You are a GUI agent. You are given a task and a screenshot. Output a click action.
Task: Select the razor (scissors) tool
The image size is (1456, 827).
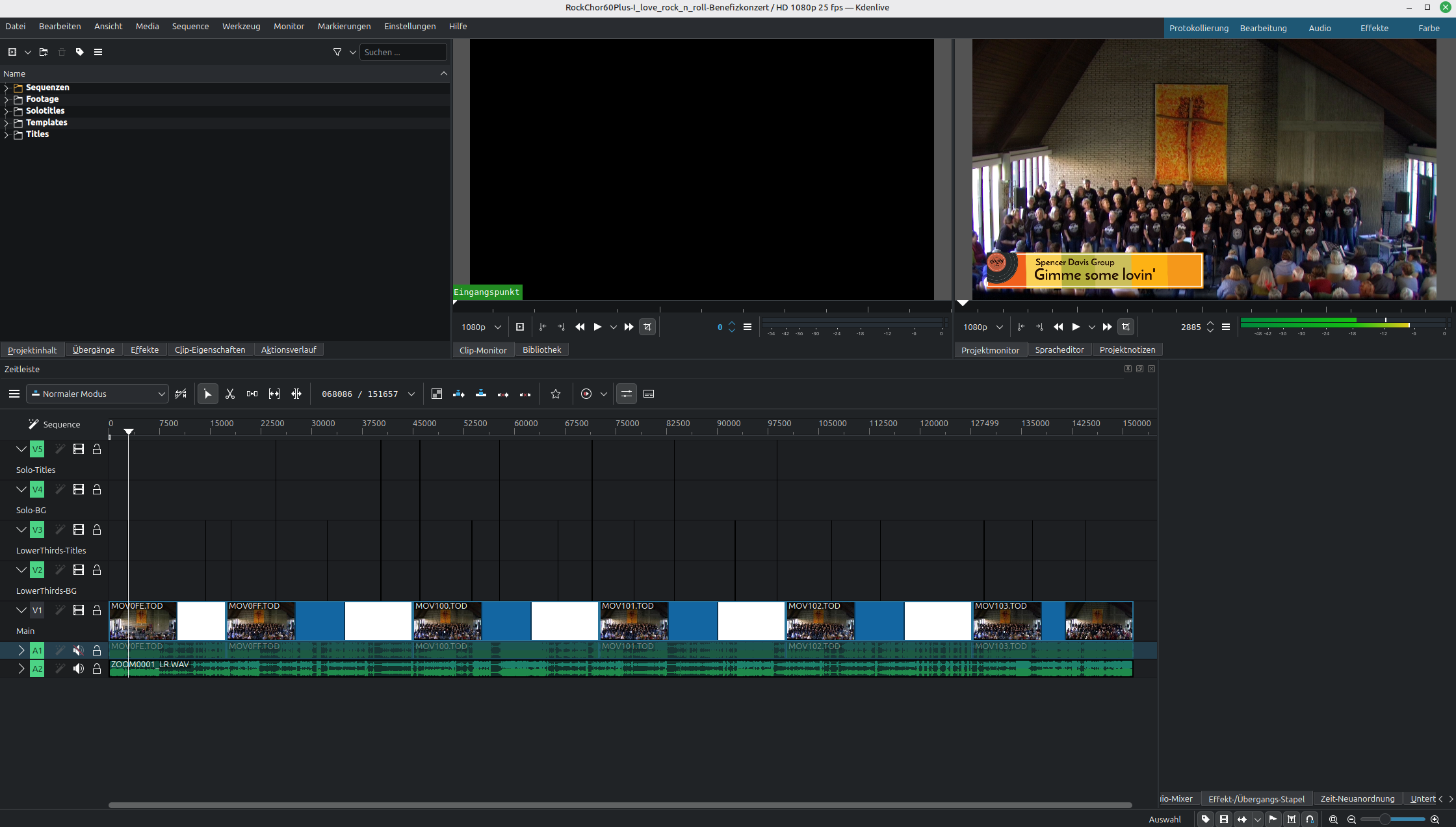click(x=230, y=394)
